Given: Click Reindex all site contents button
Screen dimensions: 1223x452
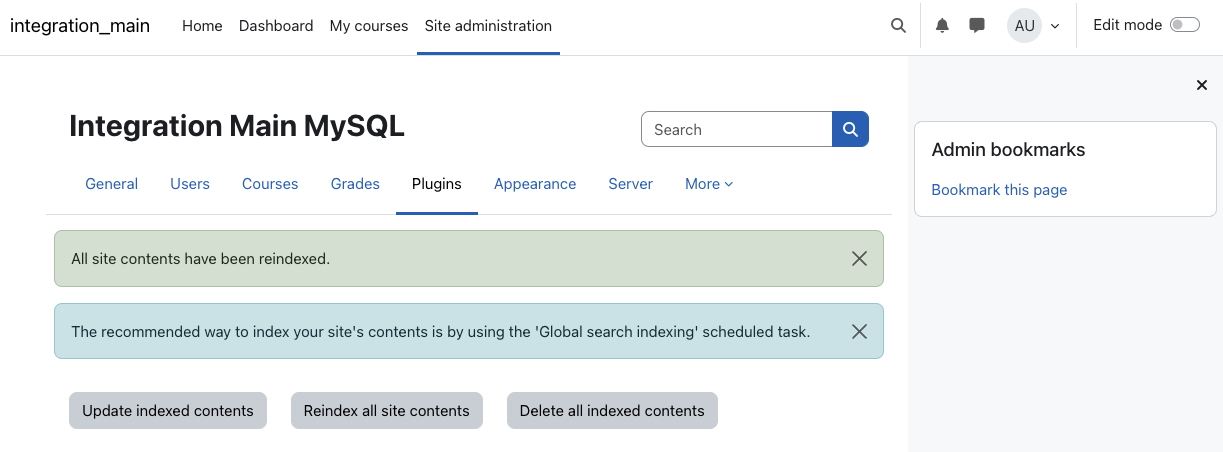Looking at the screenshot, I should point(387,411).
